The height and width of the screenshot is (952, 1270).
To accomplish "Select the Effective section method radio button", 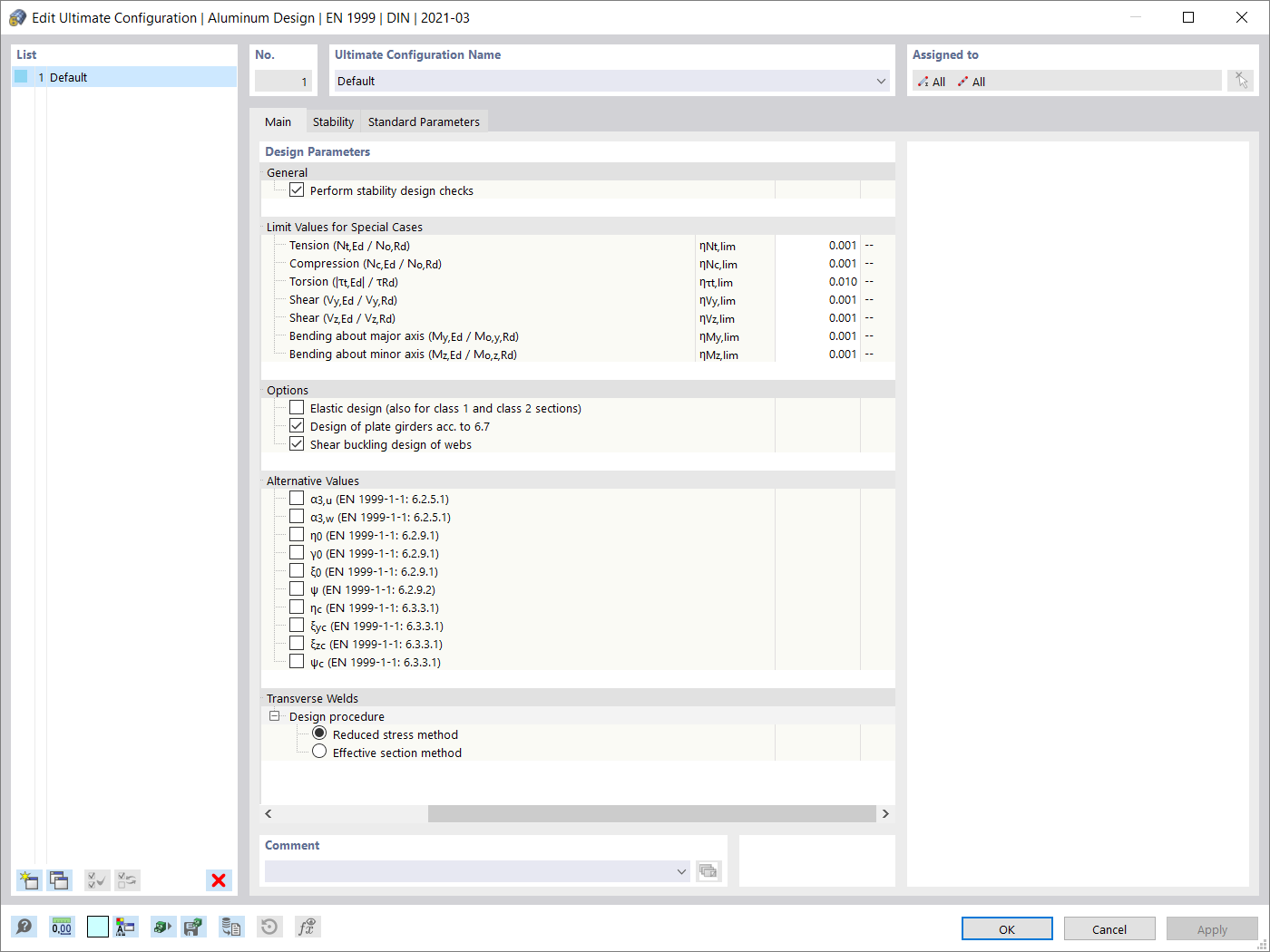I will (x=319, y=751).
